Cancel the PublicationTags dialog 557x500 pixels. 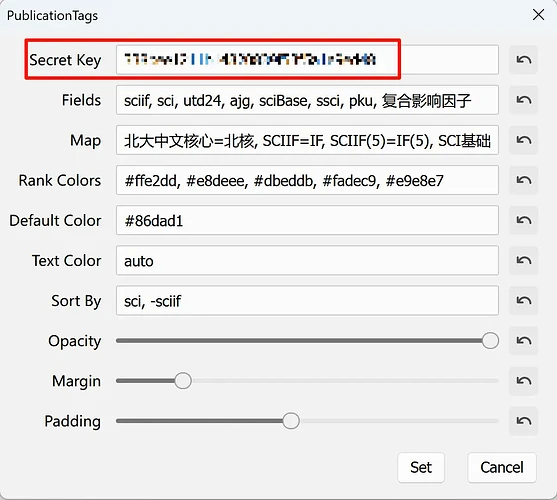502,467
